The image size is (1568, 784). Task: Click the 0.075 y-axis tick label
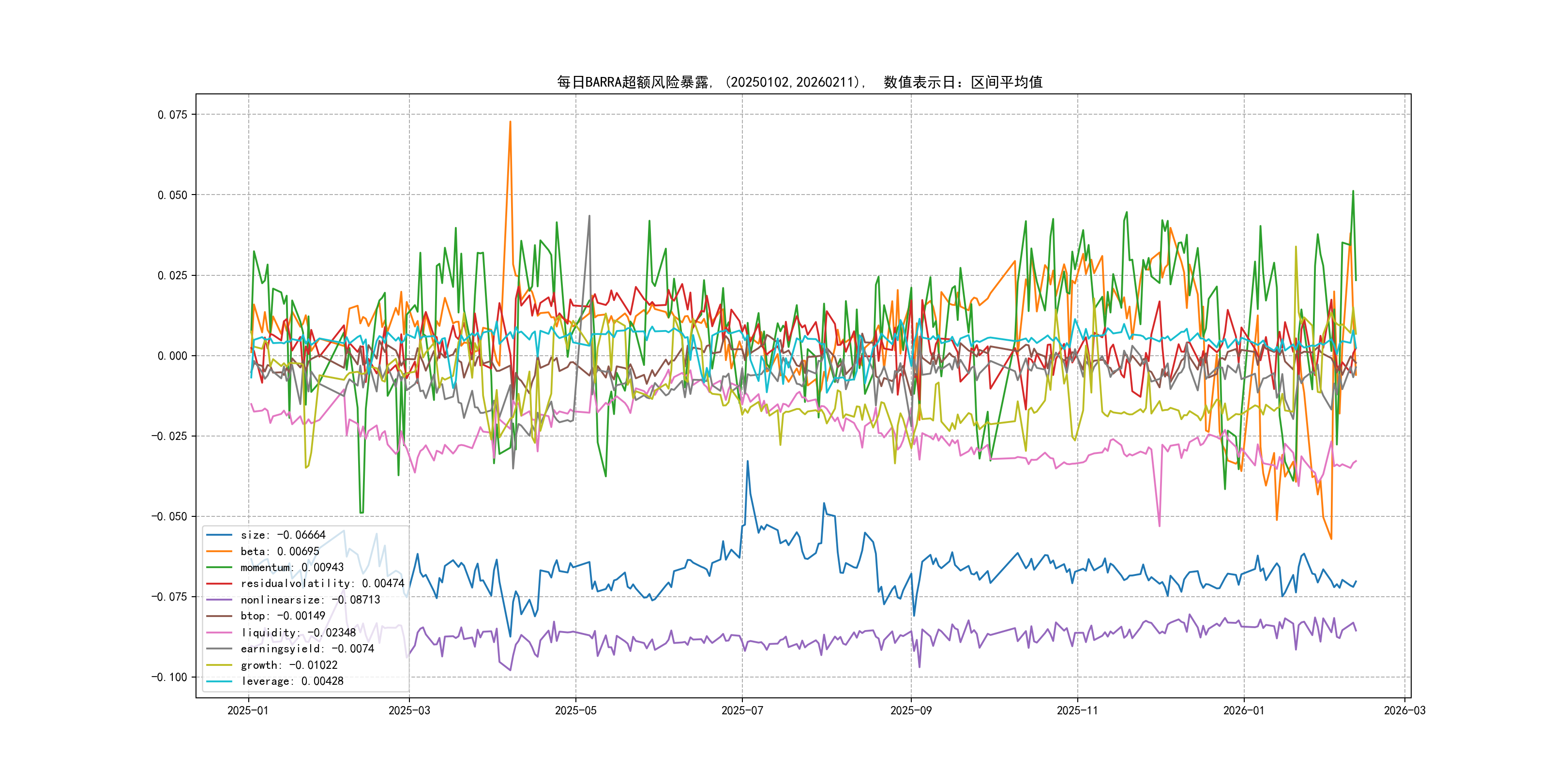(172, 114)
